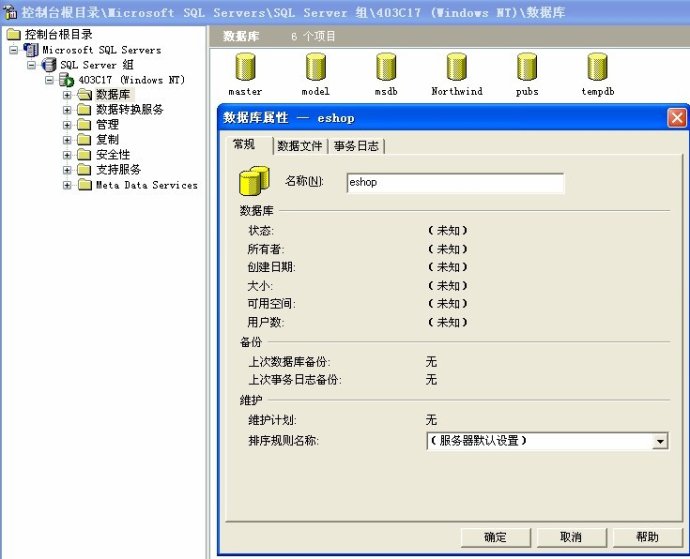Select the msdb database icon
The height and width of the screenshot is (559, 690).
coord(386,67)
